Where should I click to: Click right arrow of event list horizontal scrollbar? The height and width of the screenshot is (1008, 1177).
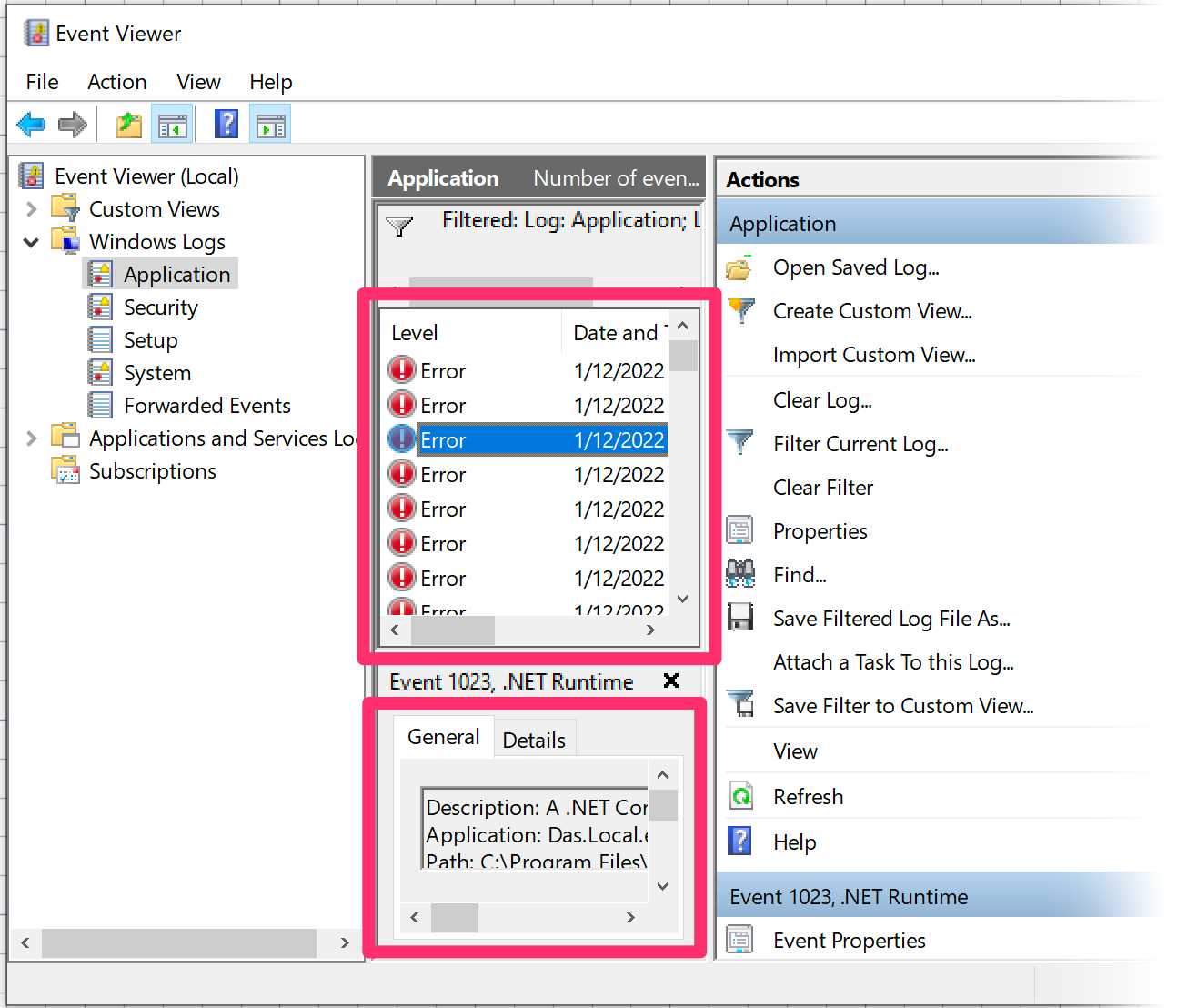click(x=650, y=630)
